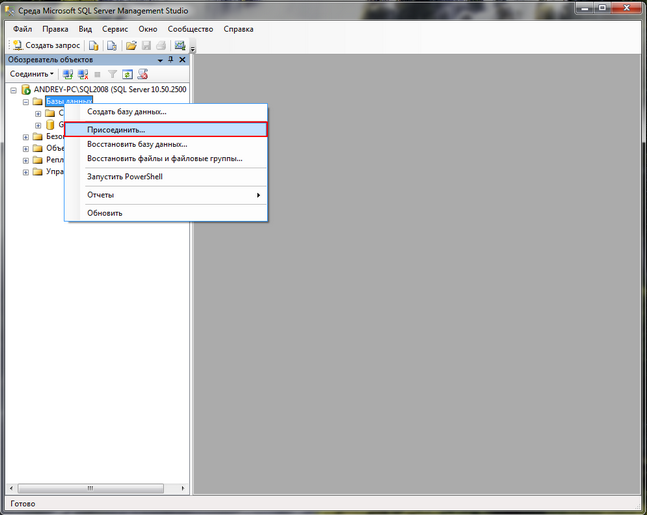Viewport: 647px width, 515px height.
Task: Expand the Объе... folder node
Action: click(26, 149)
